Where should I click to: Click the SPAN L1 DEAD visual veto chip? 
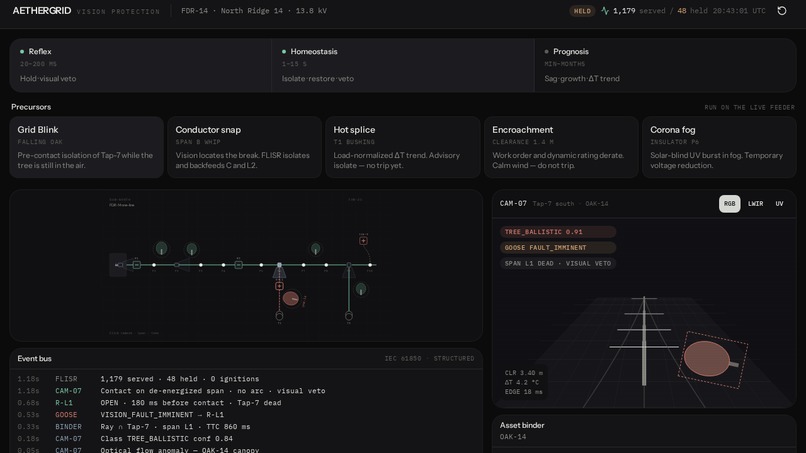click(558, 263)
